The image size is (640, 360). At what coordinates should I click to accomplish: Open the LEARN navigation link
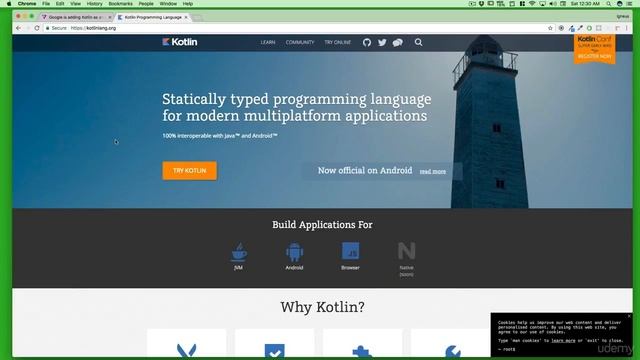coord(268,42)
